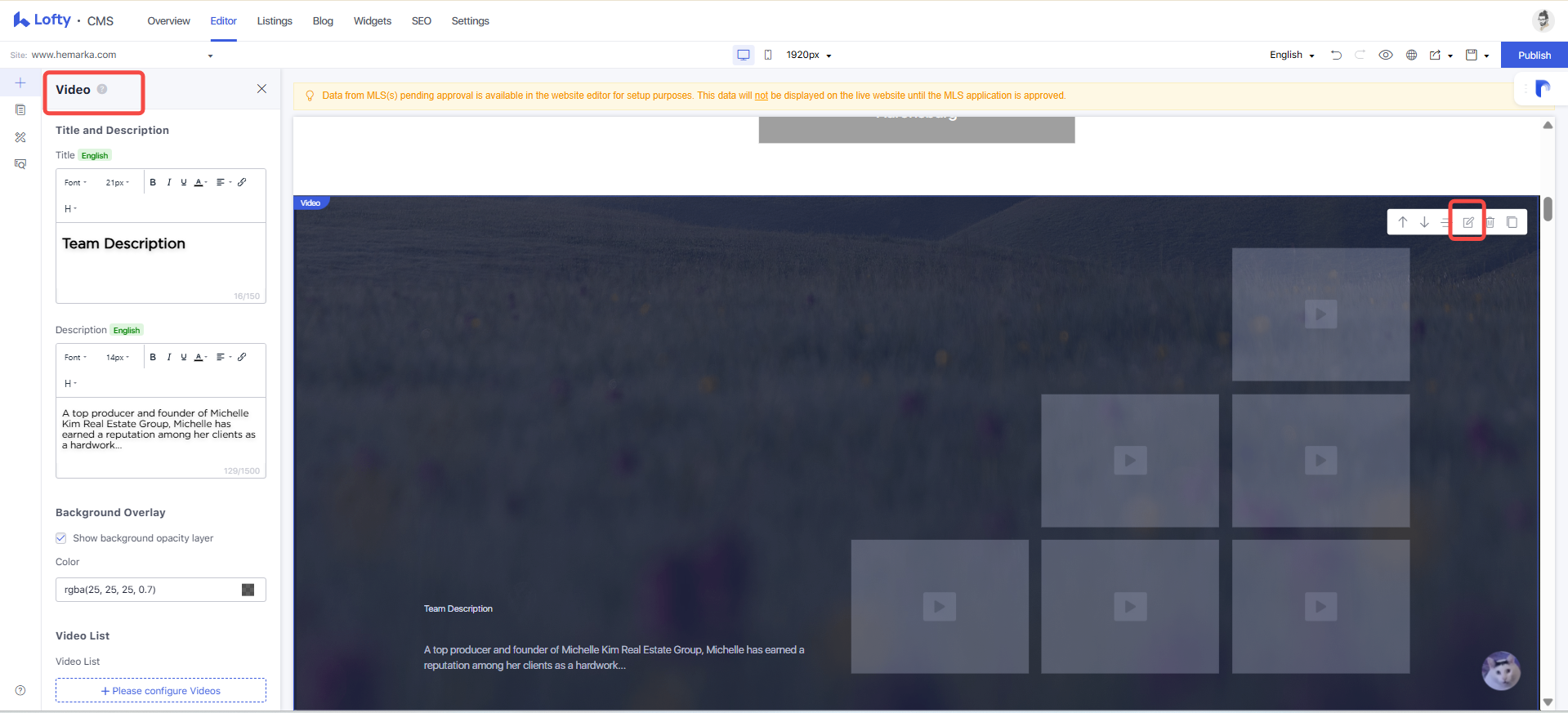
Task: Switch to the Listings tab
Action: tap(275, 20)
